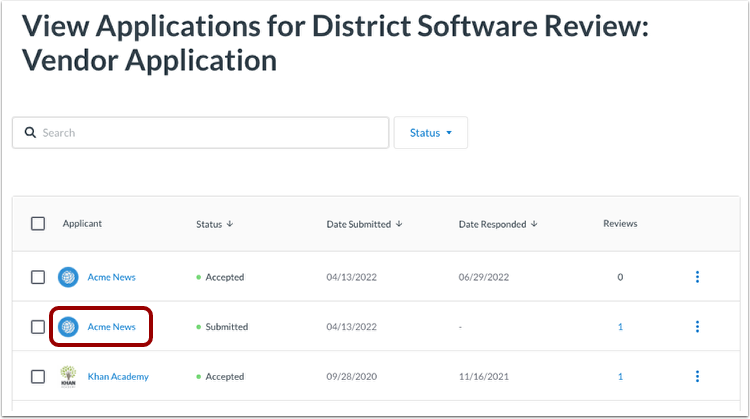750x419 pixels.
Task: Open the 1 review link for submitted Acme News
Action: click(620, 327)
